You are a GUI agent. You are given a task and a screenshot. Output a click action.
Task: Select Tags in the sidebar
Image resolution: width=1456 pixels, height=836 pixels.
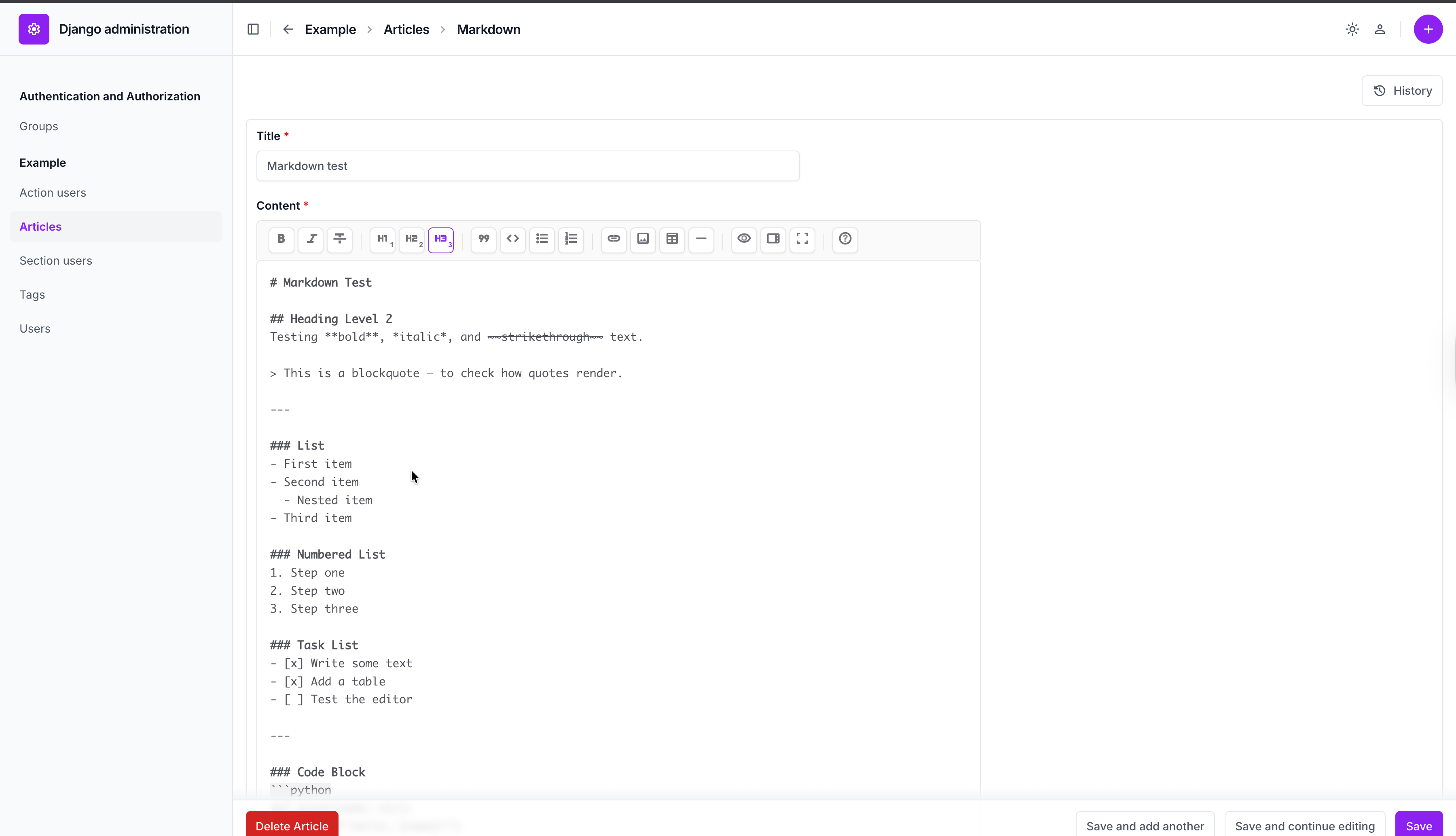pos(32,294)
